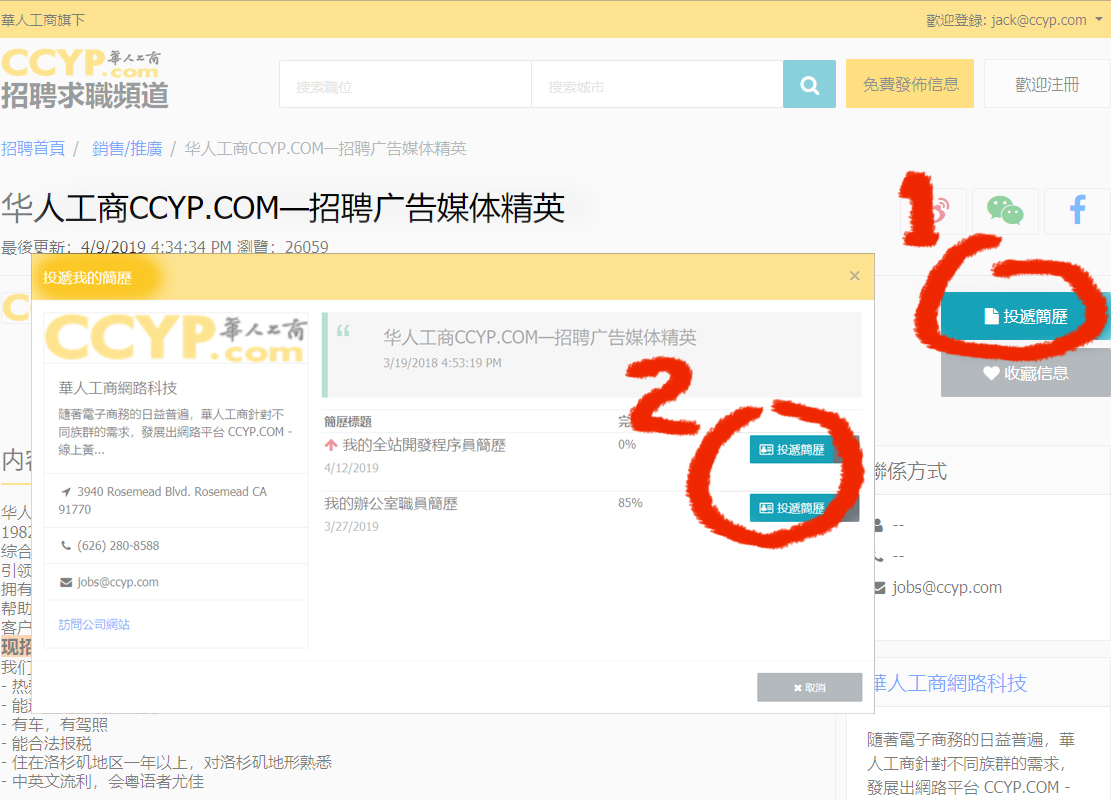Share the job via the Facebook icon

(1077, 210)
